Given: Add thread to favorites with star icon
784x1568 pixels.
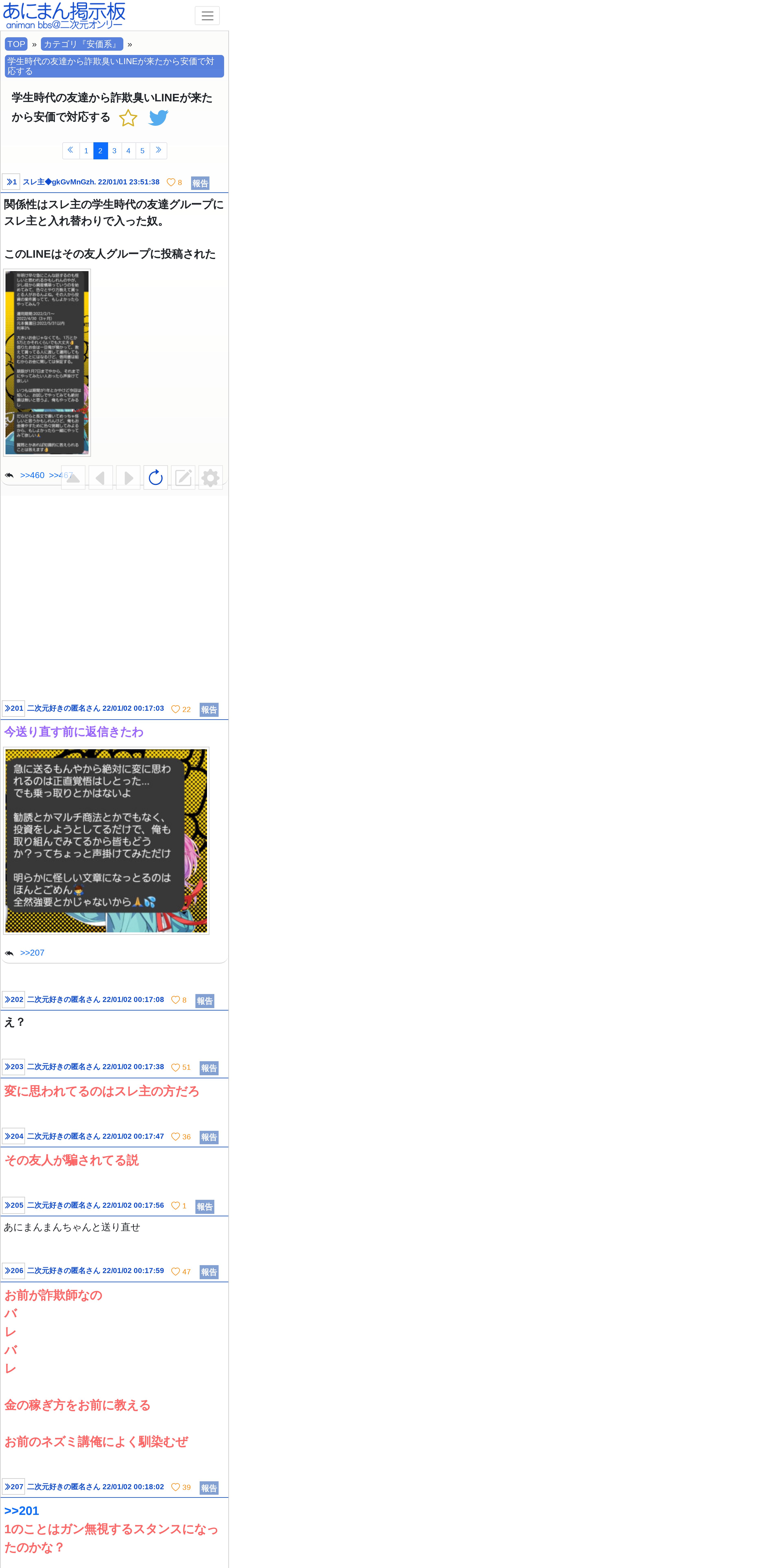Looking at the screenshot, I should tap(128, 118).
